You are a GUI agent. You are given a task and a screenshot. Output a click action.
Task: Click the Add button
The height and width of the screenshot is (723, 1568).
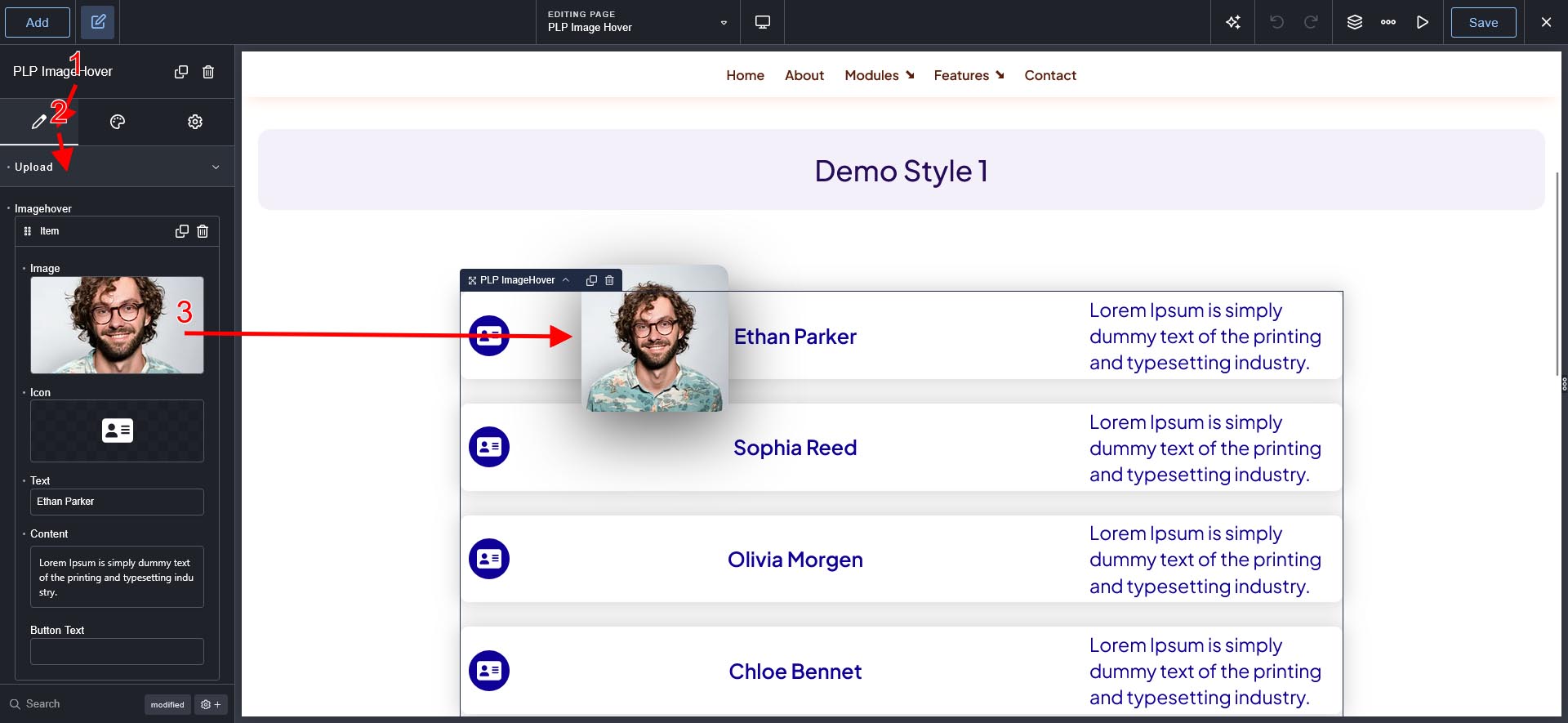click(x=38, y=22)
